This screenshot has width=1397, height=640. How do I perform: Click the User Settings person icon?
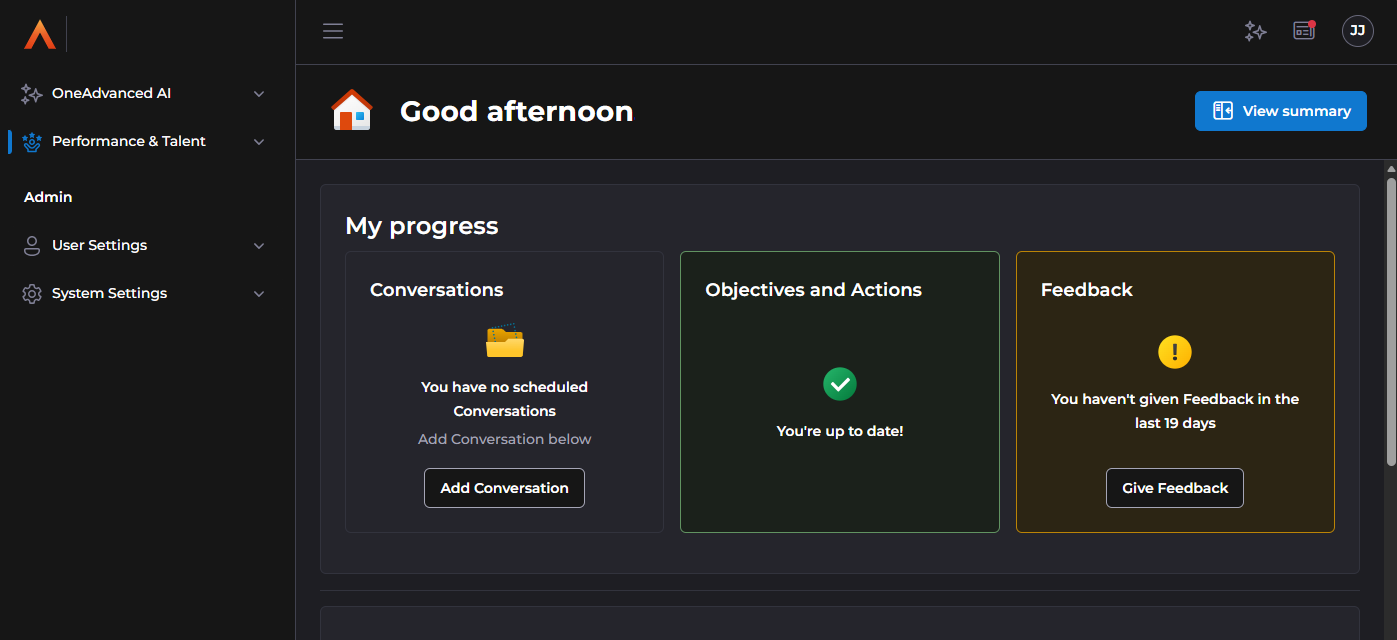32,245
